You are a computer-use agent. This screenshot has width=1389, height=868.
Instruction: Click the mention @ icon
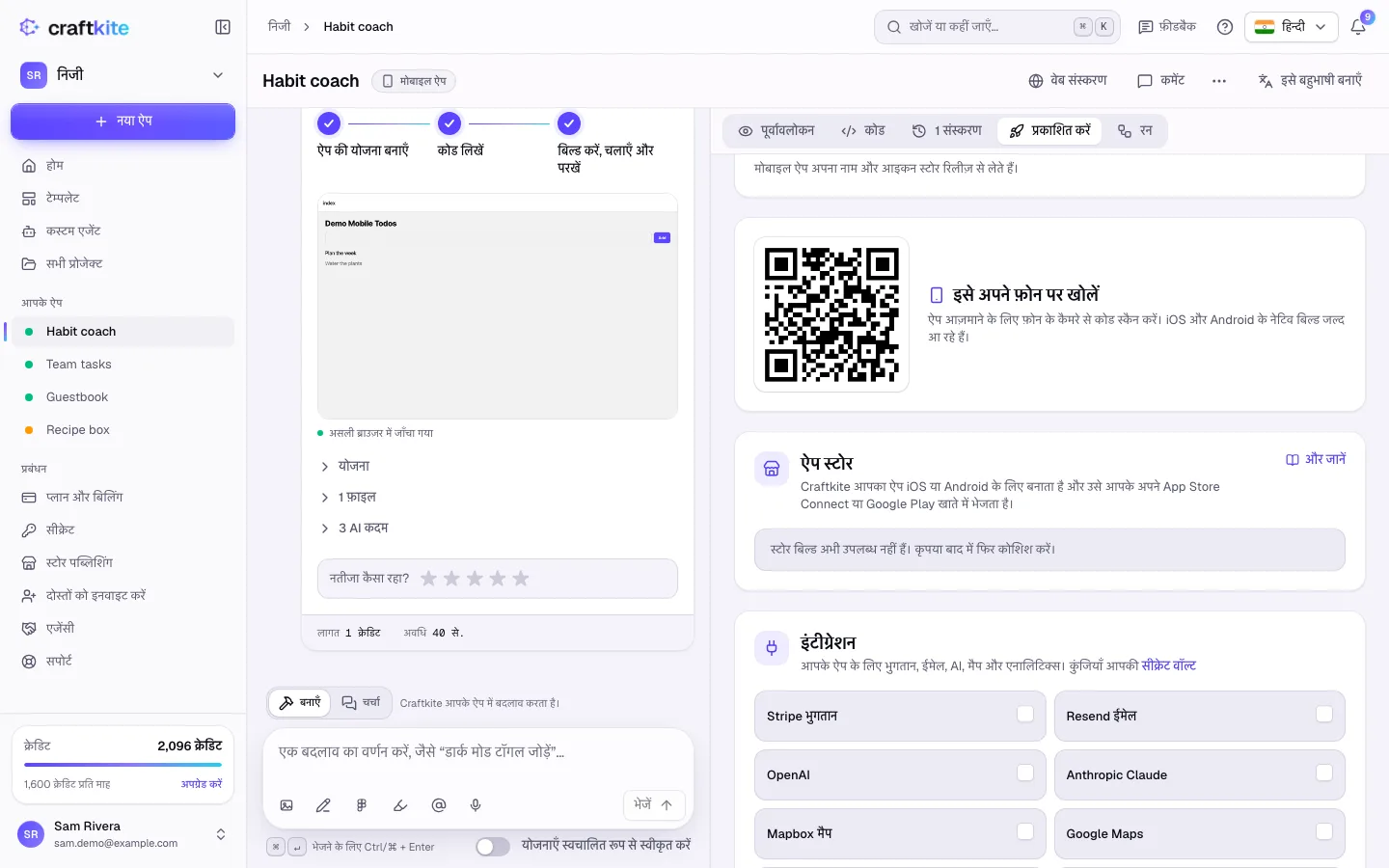click(439, 805)
